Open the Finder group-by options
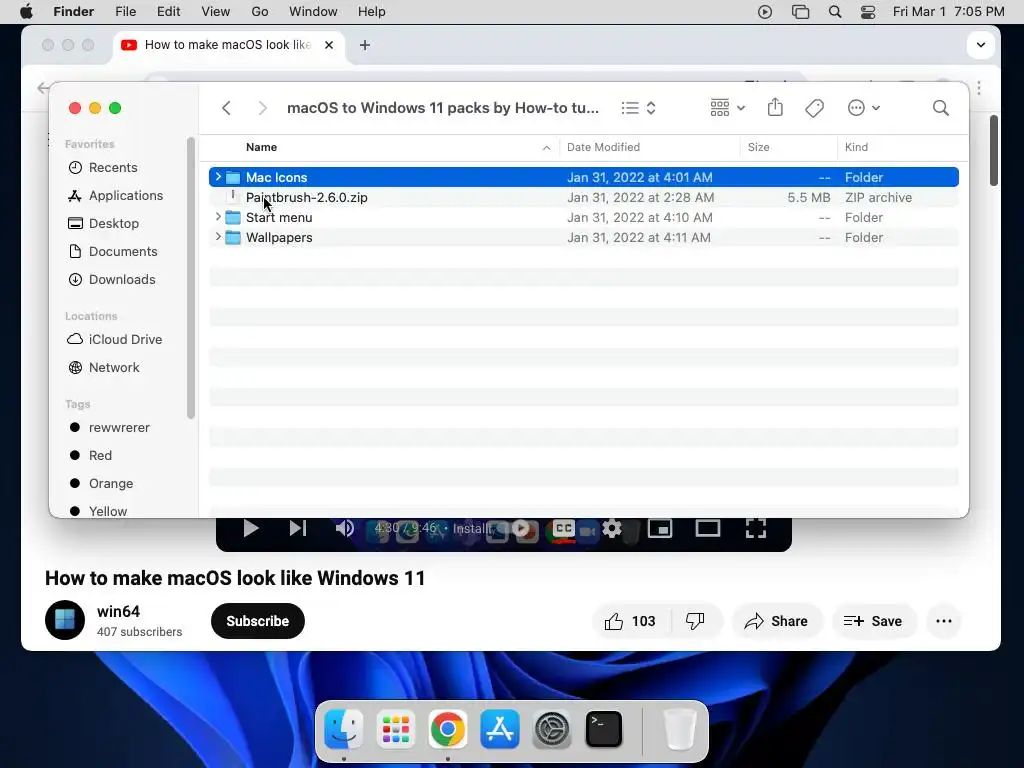 727,108
